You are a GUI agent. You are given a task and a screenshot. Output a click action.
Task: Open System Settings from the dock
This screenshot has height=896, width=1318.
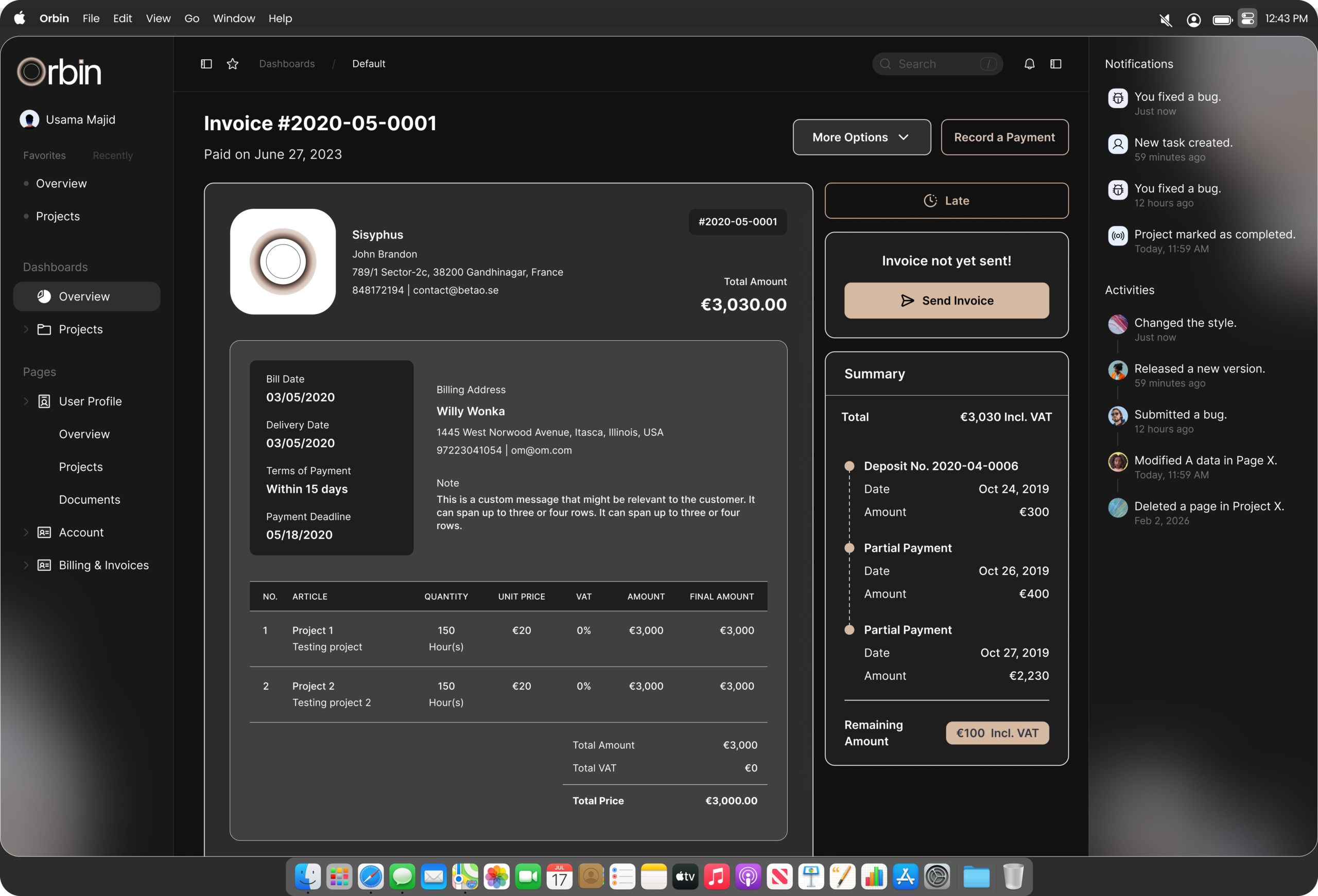pos(937,877)
